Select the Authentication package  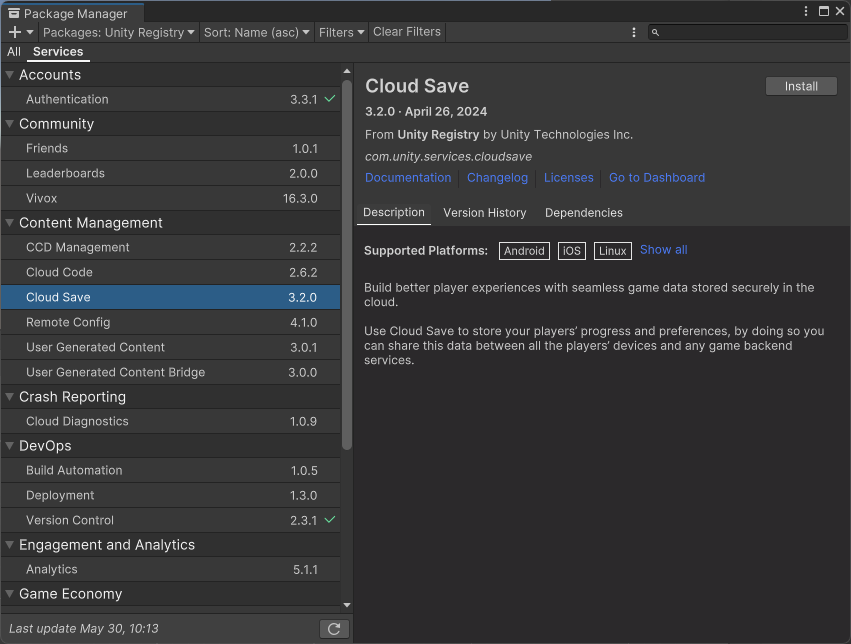170,99
